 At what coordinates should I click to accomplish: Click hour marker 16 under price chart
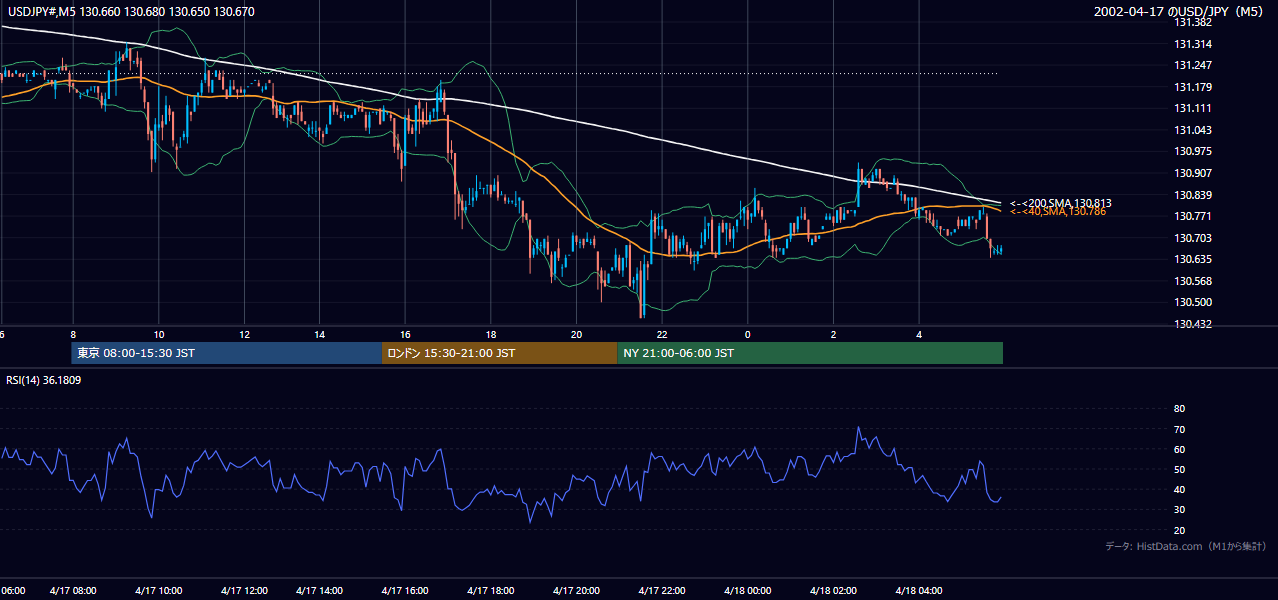[405, 335]
